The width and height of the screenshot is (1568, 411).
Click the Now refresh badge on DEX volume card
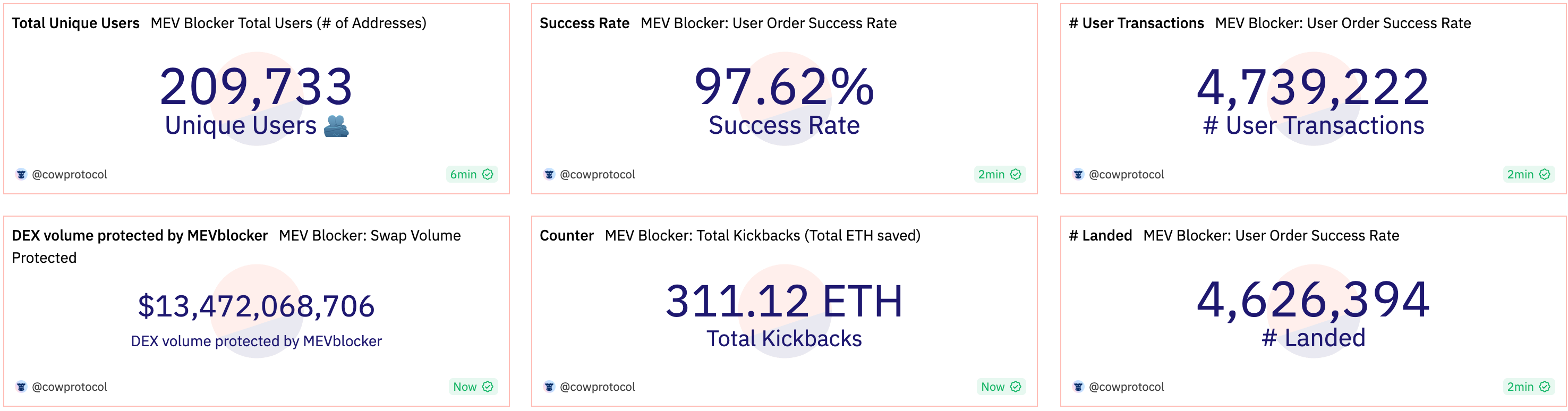(472, 387)
